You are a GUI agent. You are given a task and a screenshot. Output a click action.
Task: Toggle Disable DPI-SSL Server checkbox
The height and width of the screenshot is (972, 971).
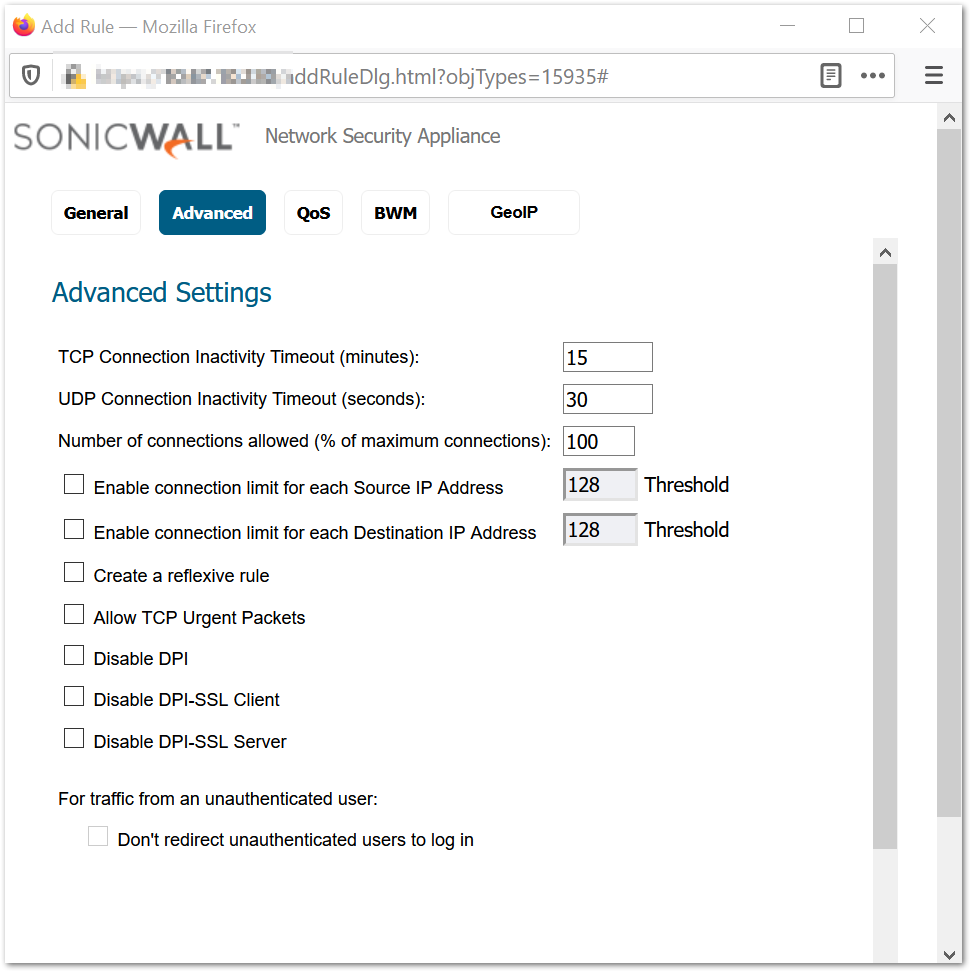[x=74, y=738]
